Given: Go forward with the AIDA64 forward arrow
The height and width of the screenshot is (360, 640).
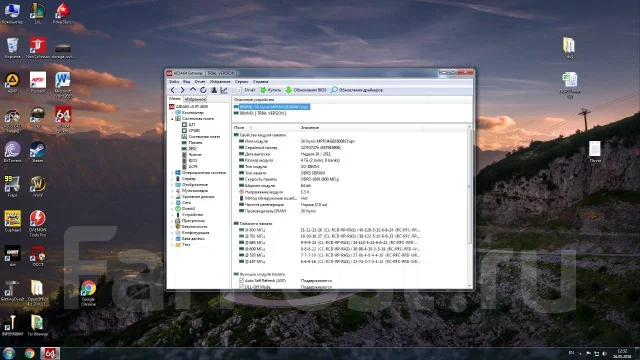Looking at the screenshot, I should [x=182, y=90].
